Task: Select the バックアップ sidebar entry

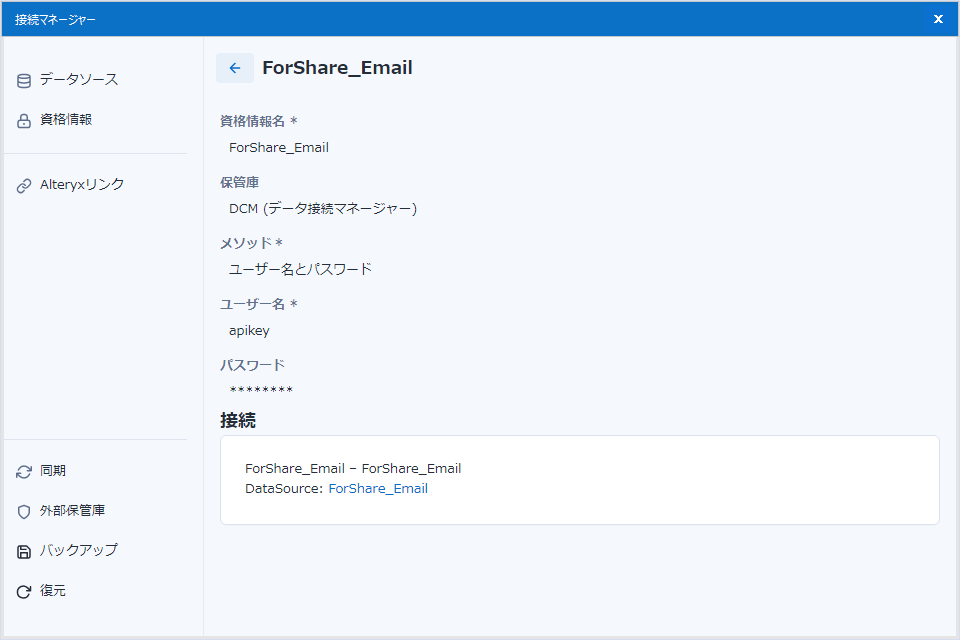Action: pos(78,551)
